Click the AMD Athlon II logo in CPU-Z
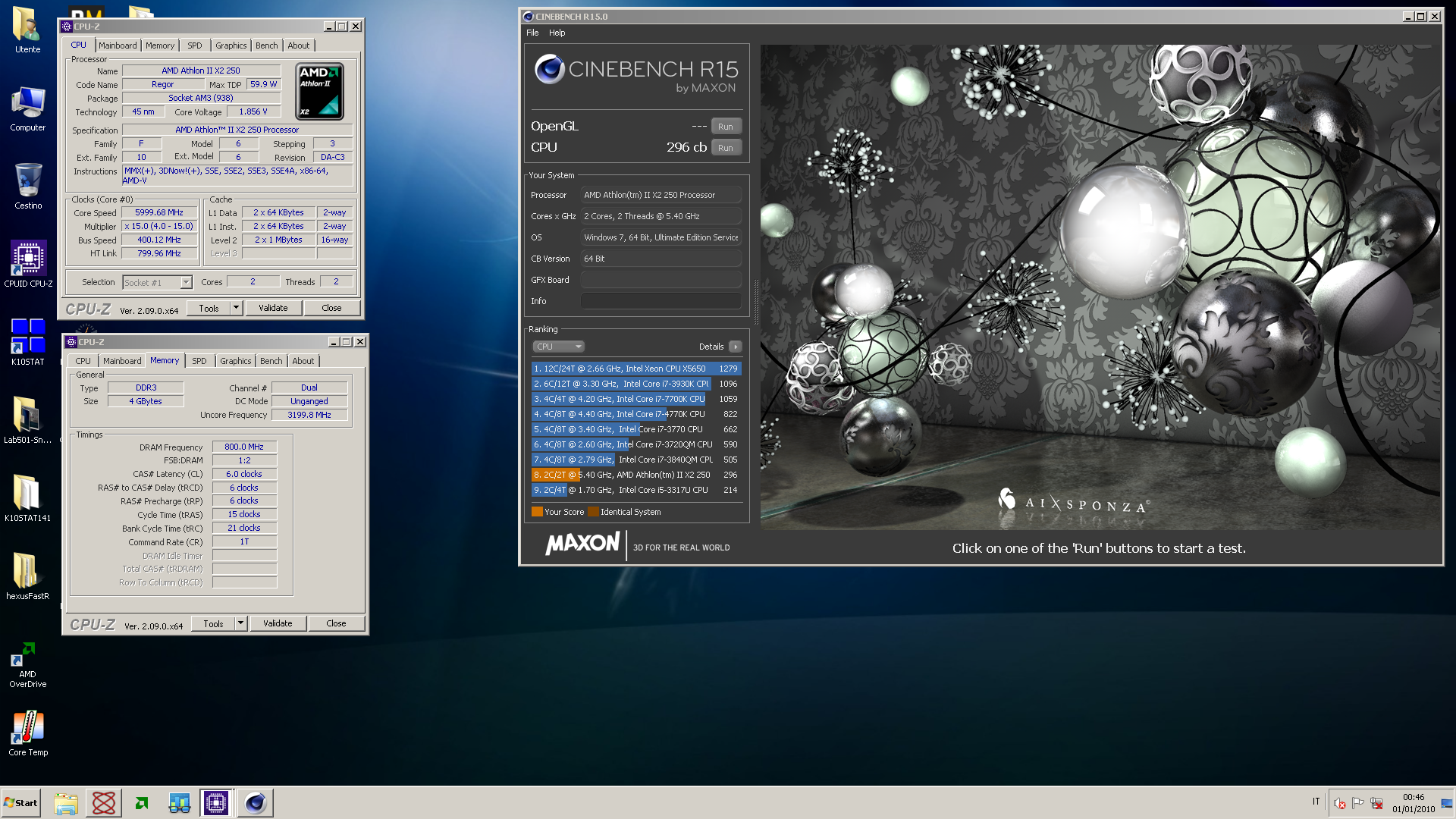The width and height of the screenshot is (1456, 819). (x=319, y=91)
